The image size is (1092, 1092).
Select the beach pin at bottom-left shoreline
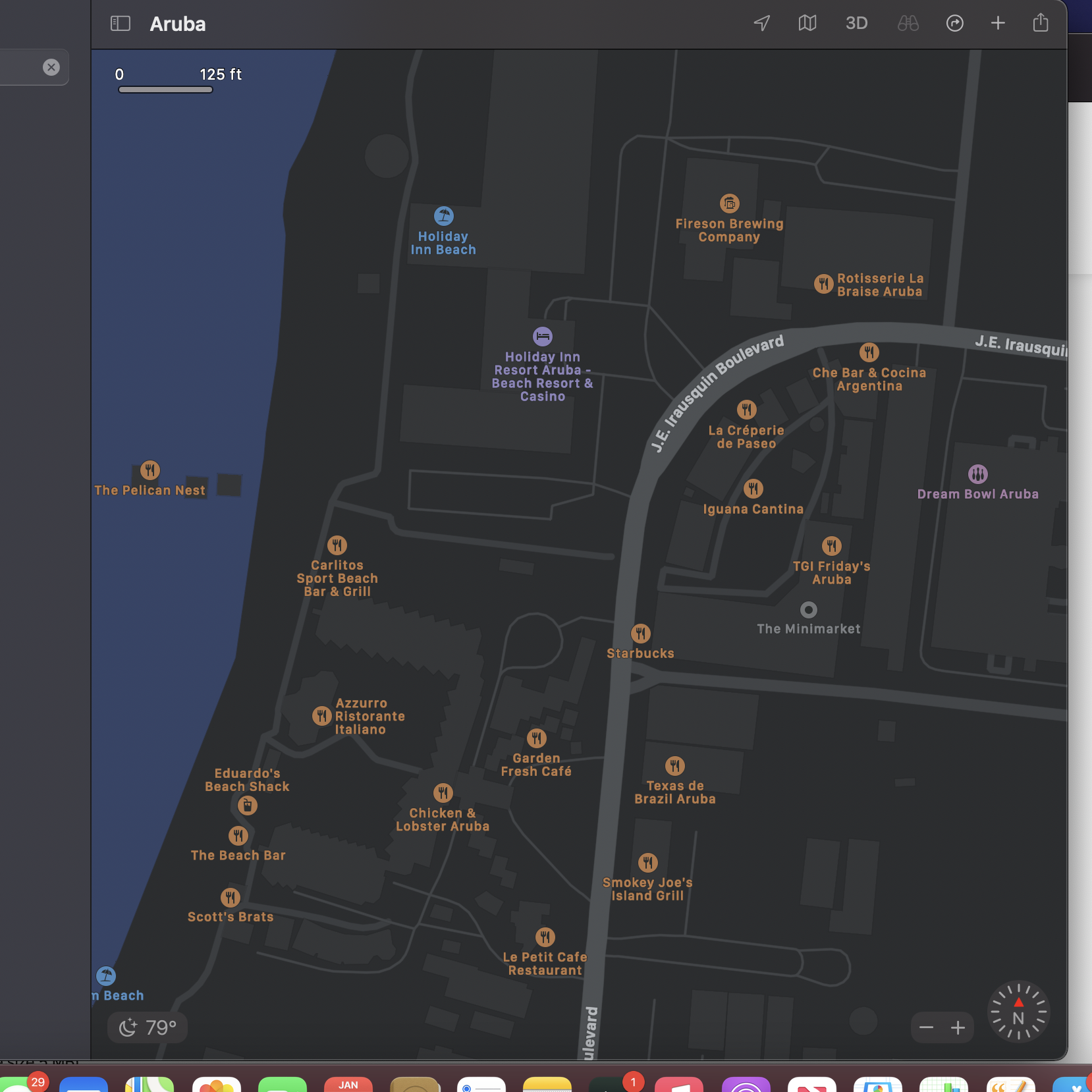click(106, 976)
